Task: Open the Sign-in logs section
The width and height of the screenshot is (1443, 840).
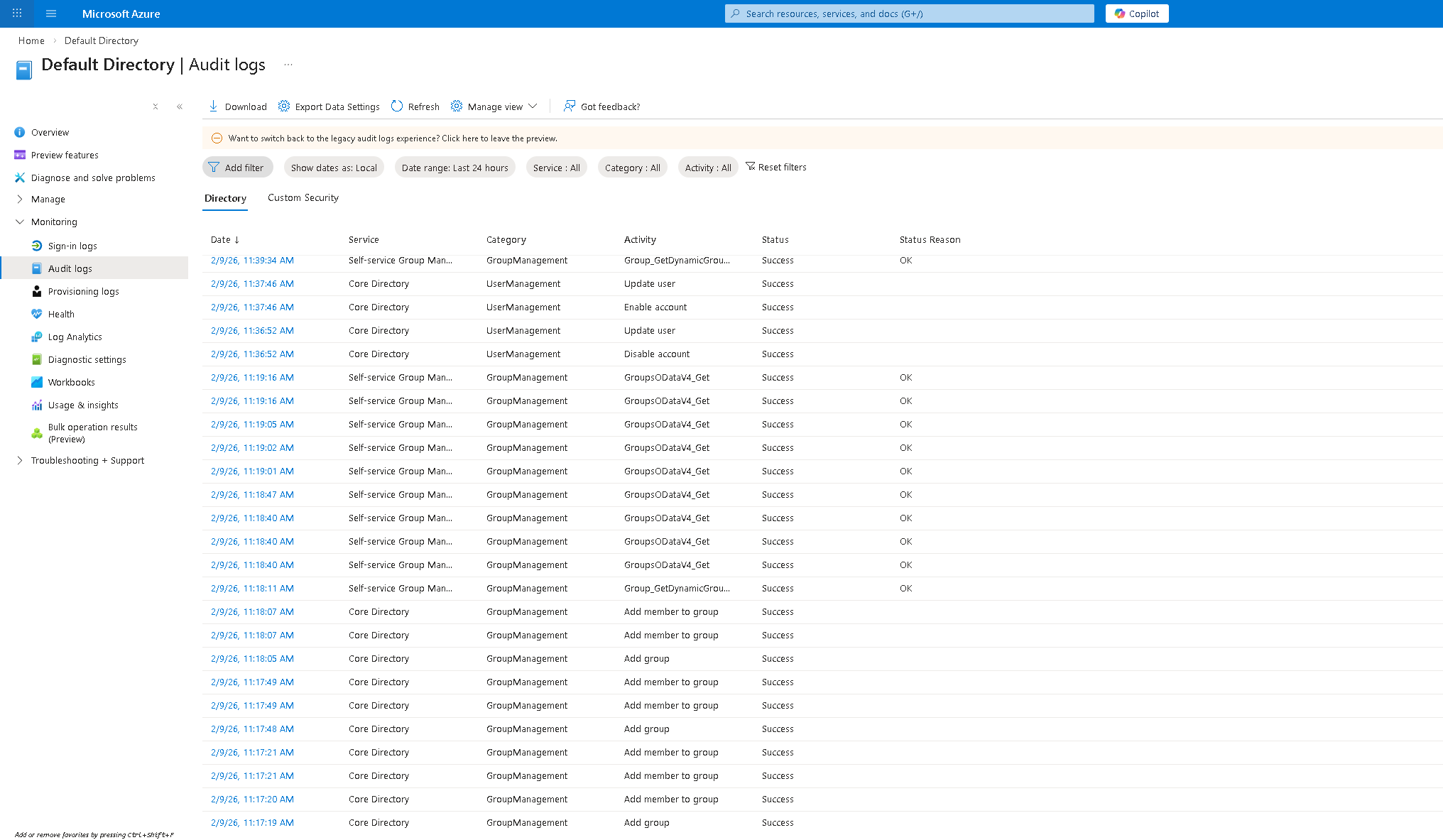Action: pos(72,245)
